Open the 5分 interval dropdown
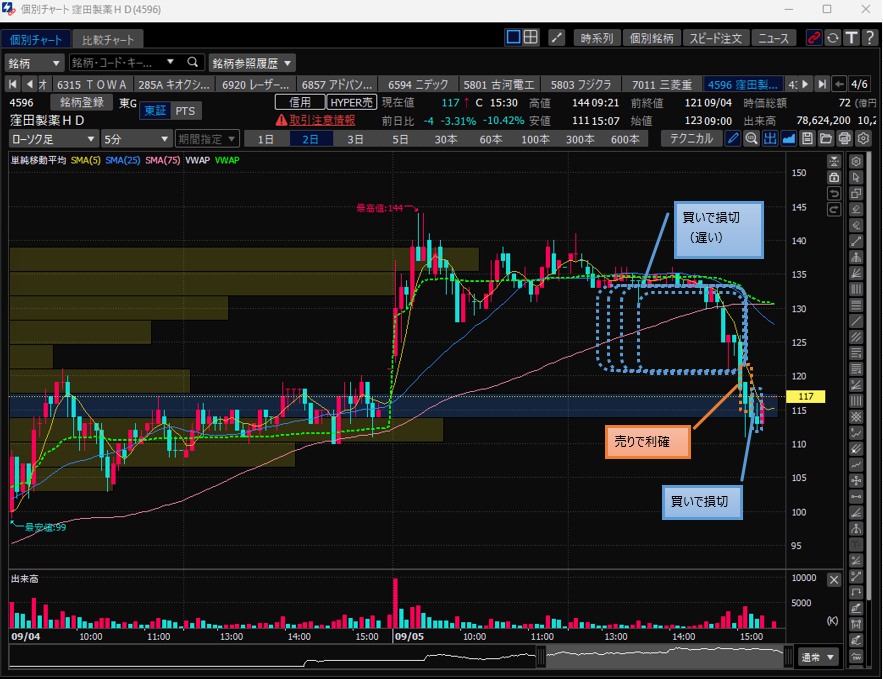 pos(137,139)
